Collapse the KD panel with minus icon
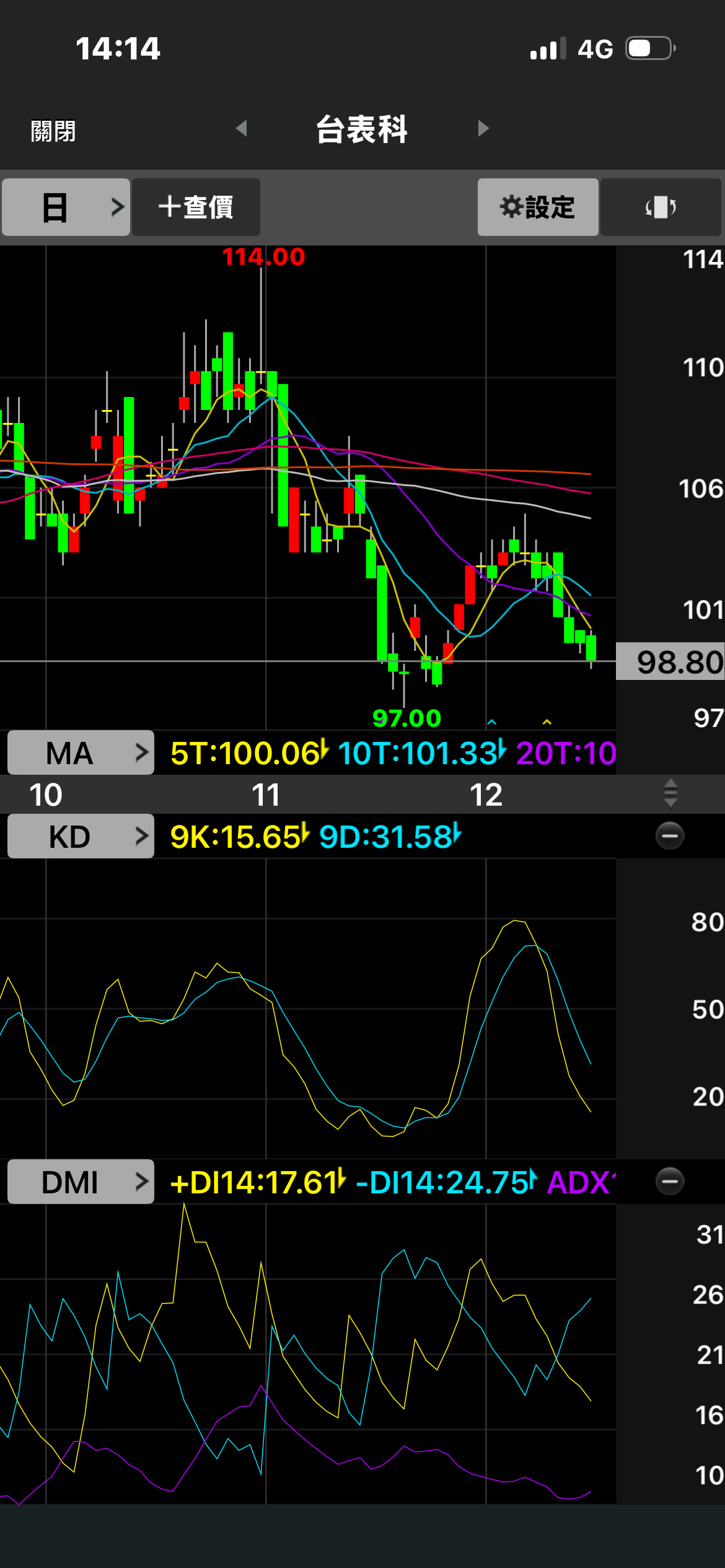725x1568 pixels. click(670, 836)
